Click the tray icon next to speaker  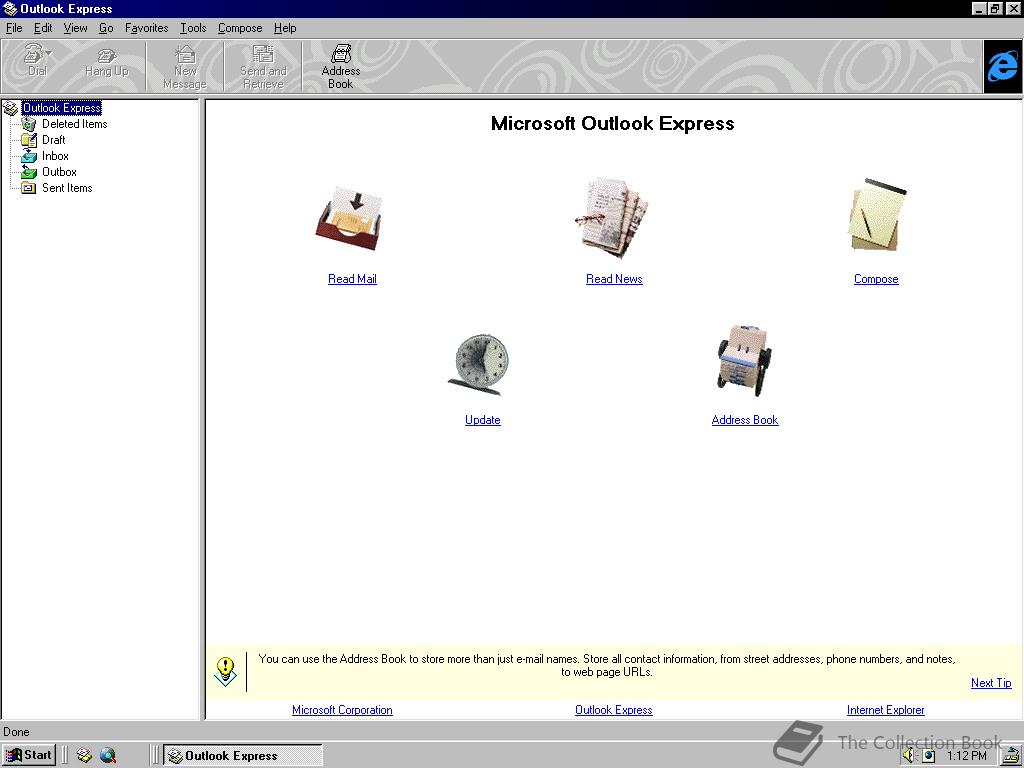pos(928,756)
